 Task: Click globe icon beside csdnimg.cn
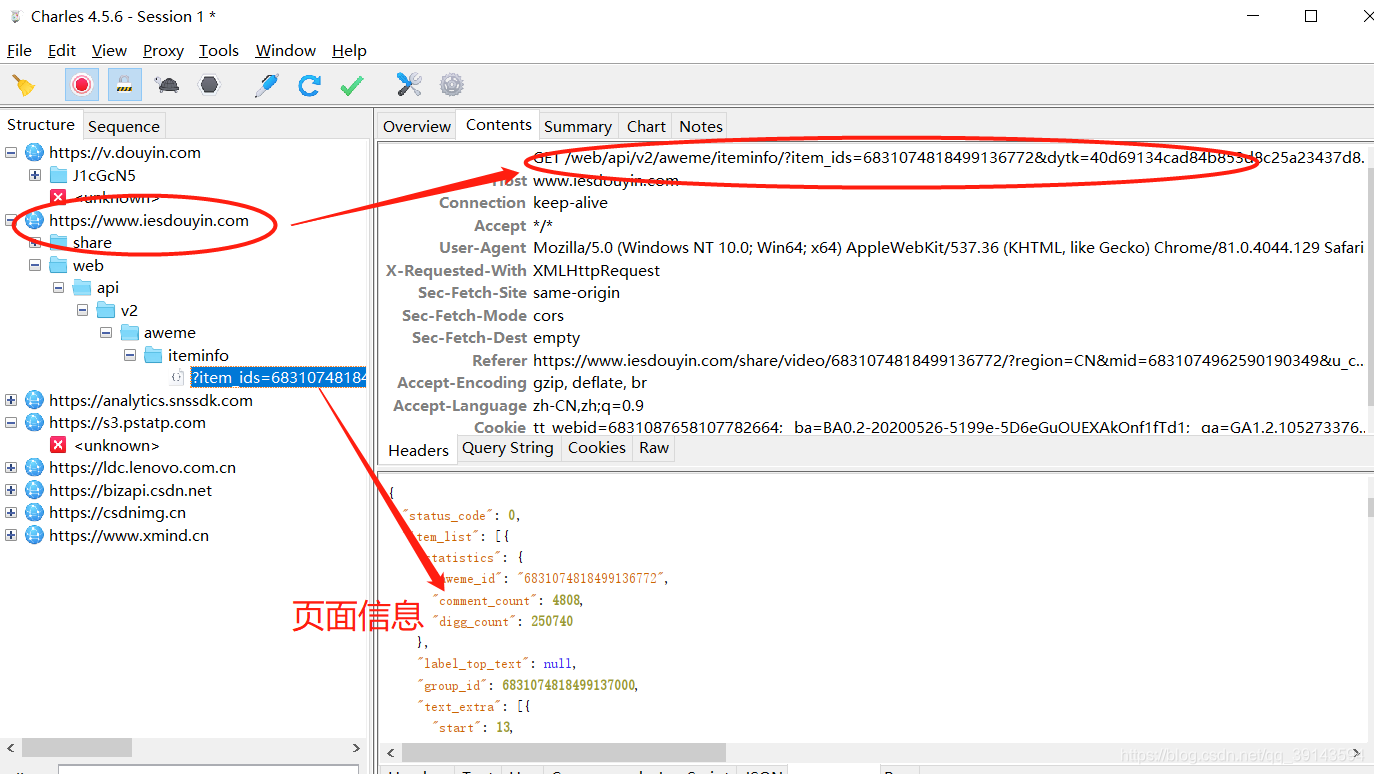[35, 513]
